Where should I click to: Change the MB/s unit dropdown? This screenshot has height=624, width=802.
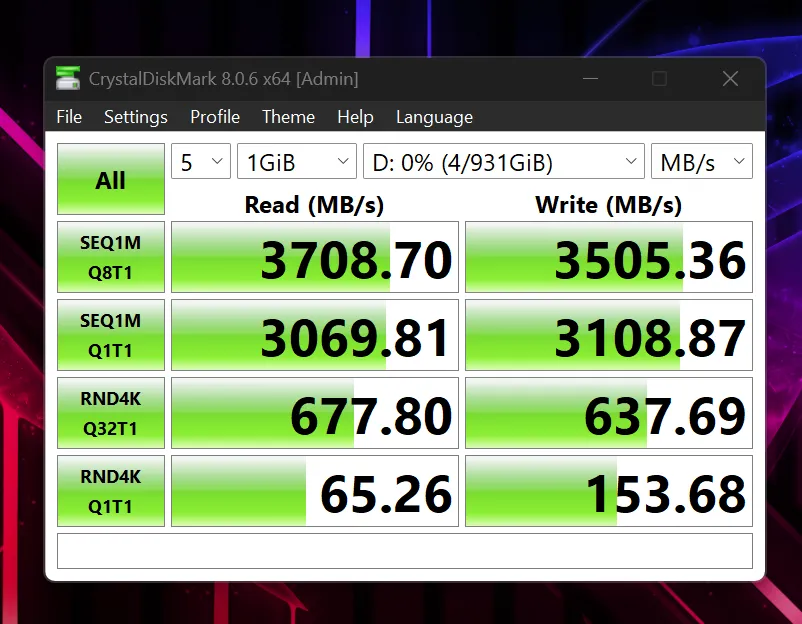[701, 162]
